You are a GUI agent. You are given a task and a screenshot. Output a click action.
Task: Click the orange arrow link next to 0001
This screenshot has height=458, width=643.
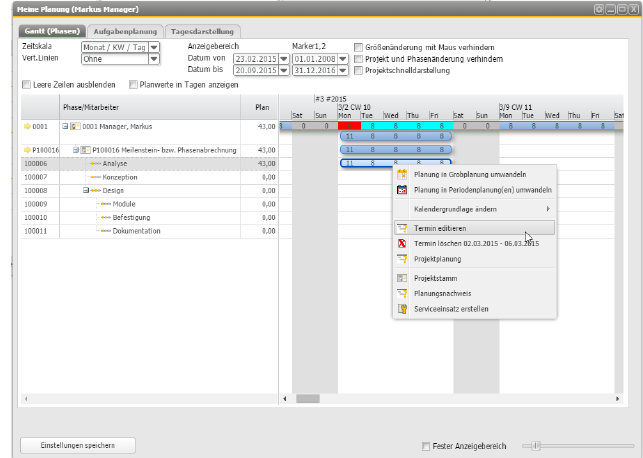tap(27, 127)
